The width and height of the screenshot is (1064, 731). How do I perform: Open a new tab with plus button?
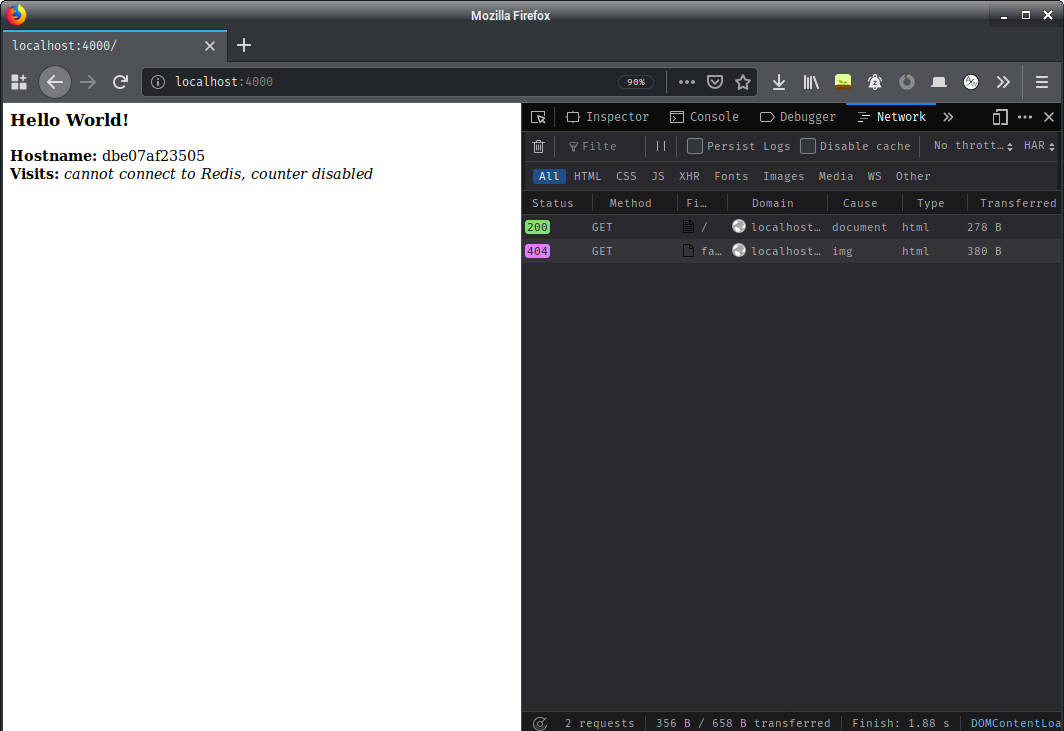click(244, 45)
